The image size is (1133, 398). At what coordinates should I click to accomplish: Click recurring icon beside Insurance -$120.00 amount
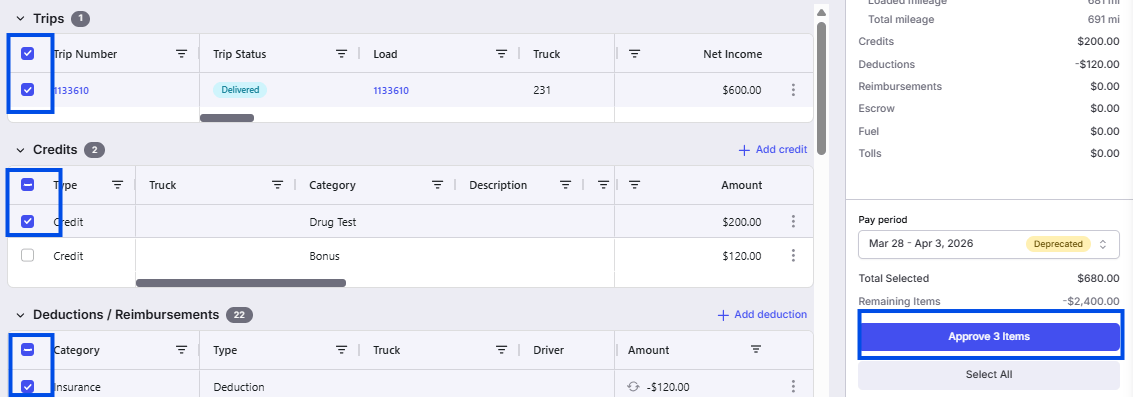[634, 386]
